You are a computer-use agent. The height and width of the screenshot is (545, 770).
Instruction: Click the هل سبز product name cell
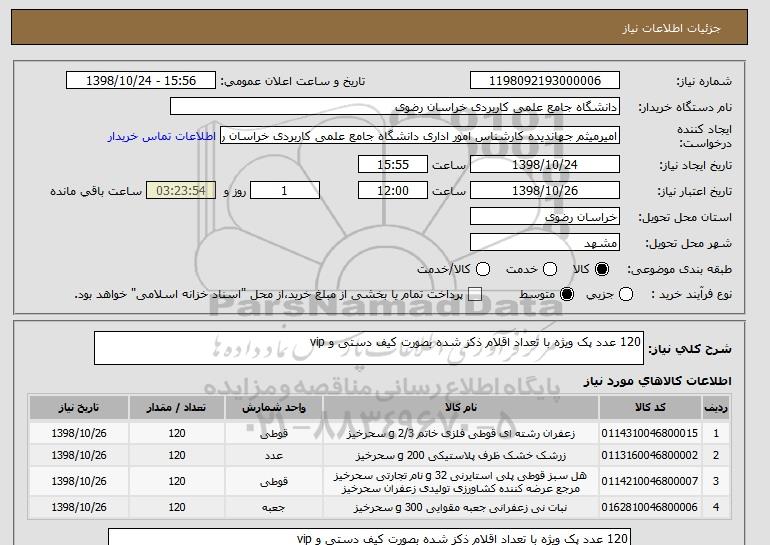coord(461,482)
